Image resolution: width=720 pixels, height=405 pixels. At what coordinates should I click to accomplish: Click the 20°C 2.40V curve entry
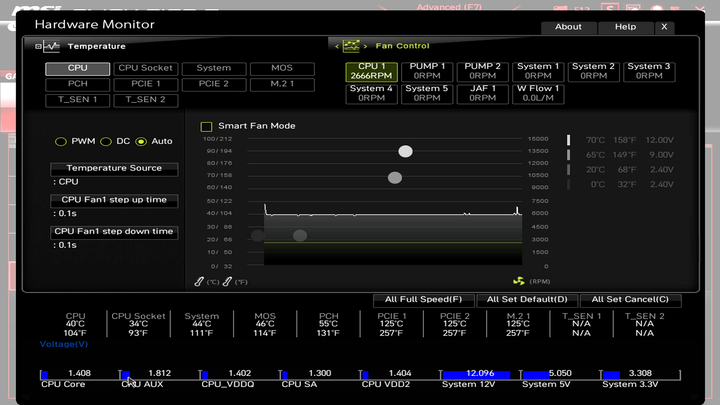621,169
